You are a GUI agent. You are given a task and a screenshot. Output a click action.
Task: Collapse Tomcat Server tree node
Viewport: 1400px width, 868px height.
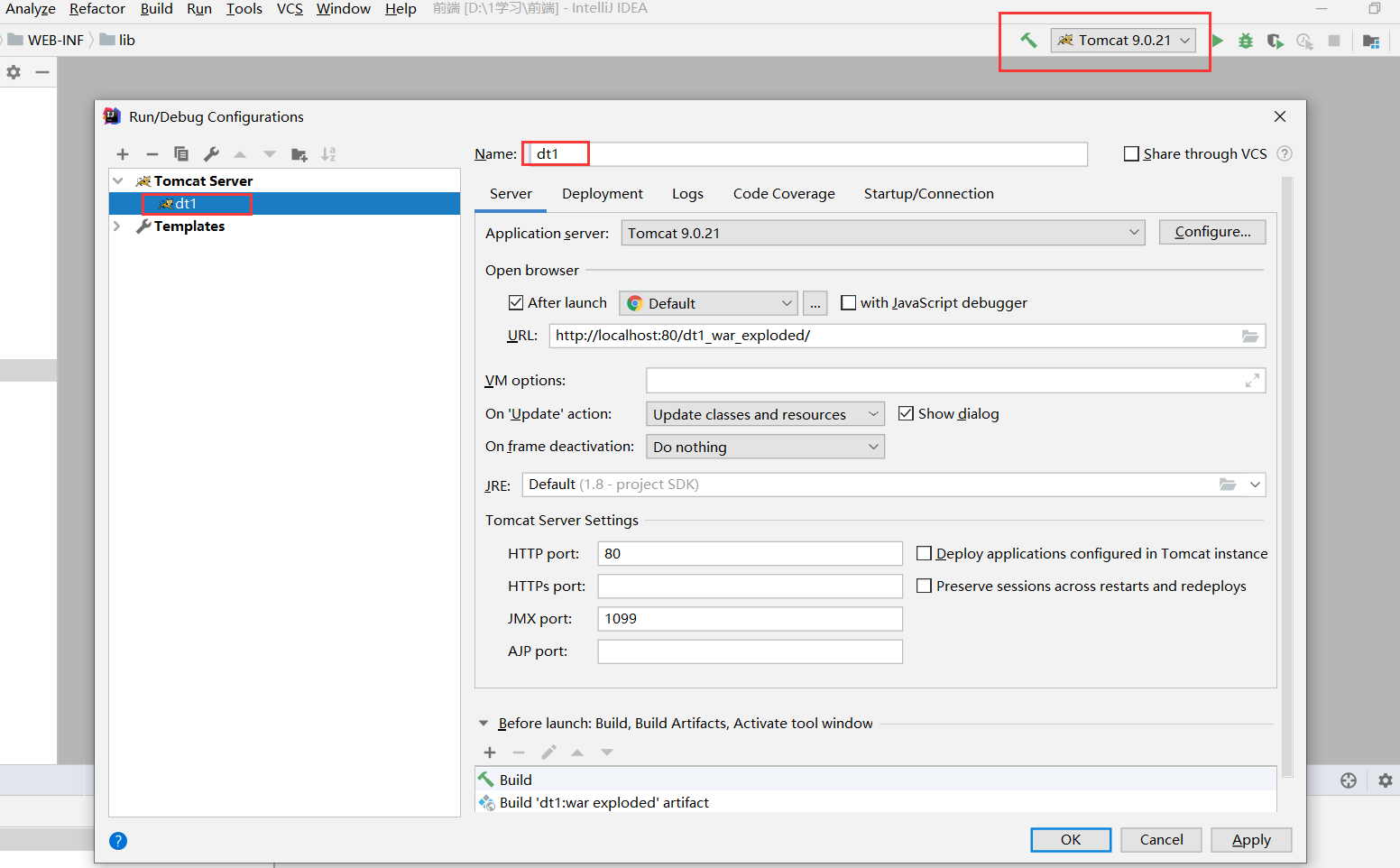[118, 180]
